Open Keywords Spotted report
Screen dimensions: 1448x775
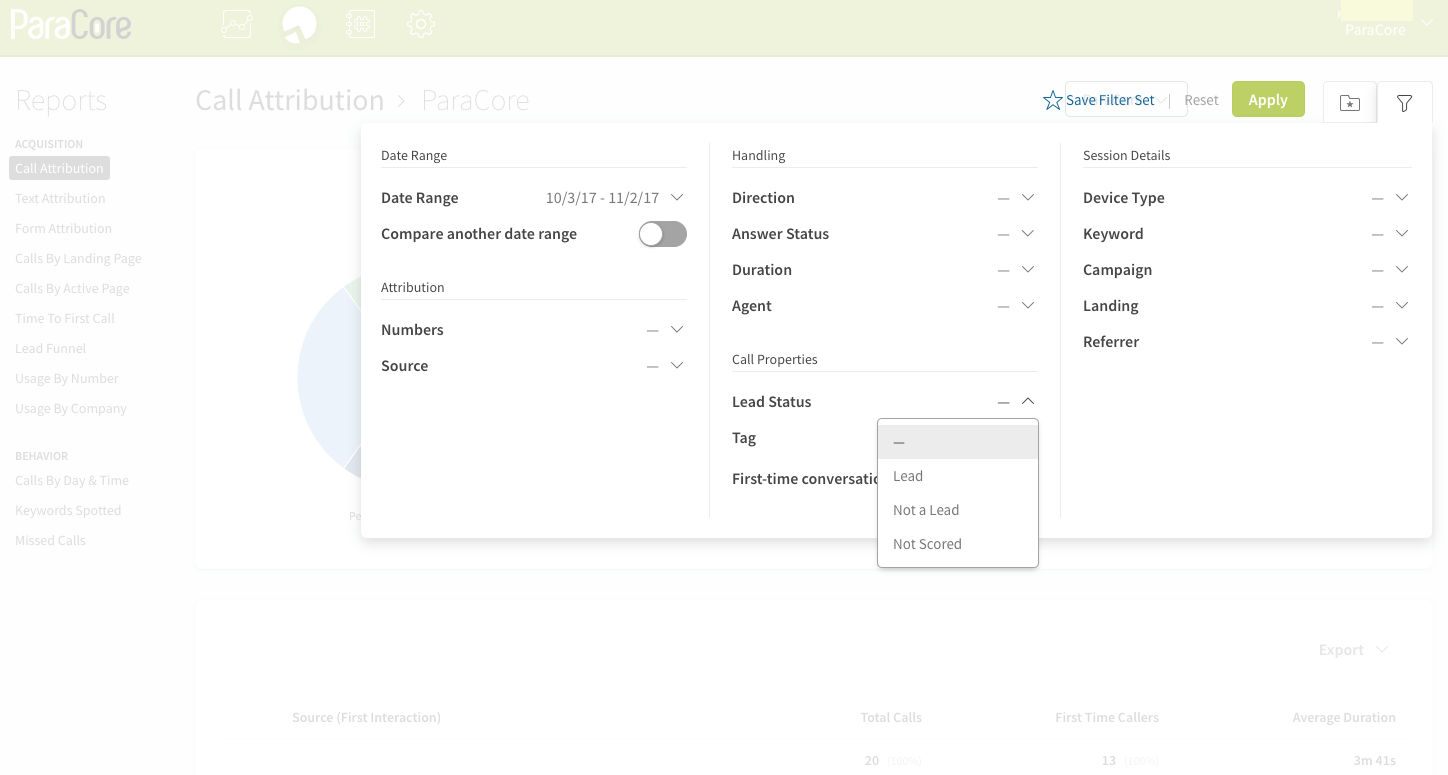pos(68,510)
